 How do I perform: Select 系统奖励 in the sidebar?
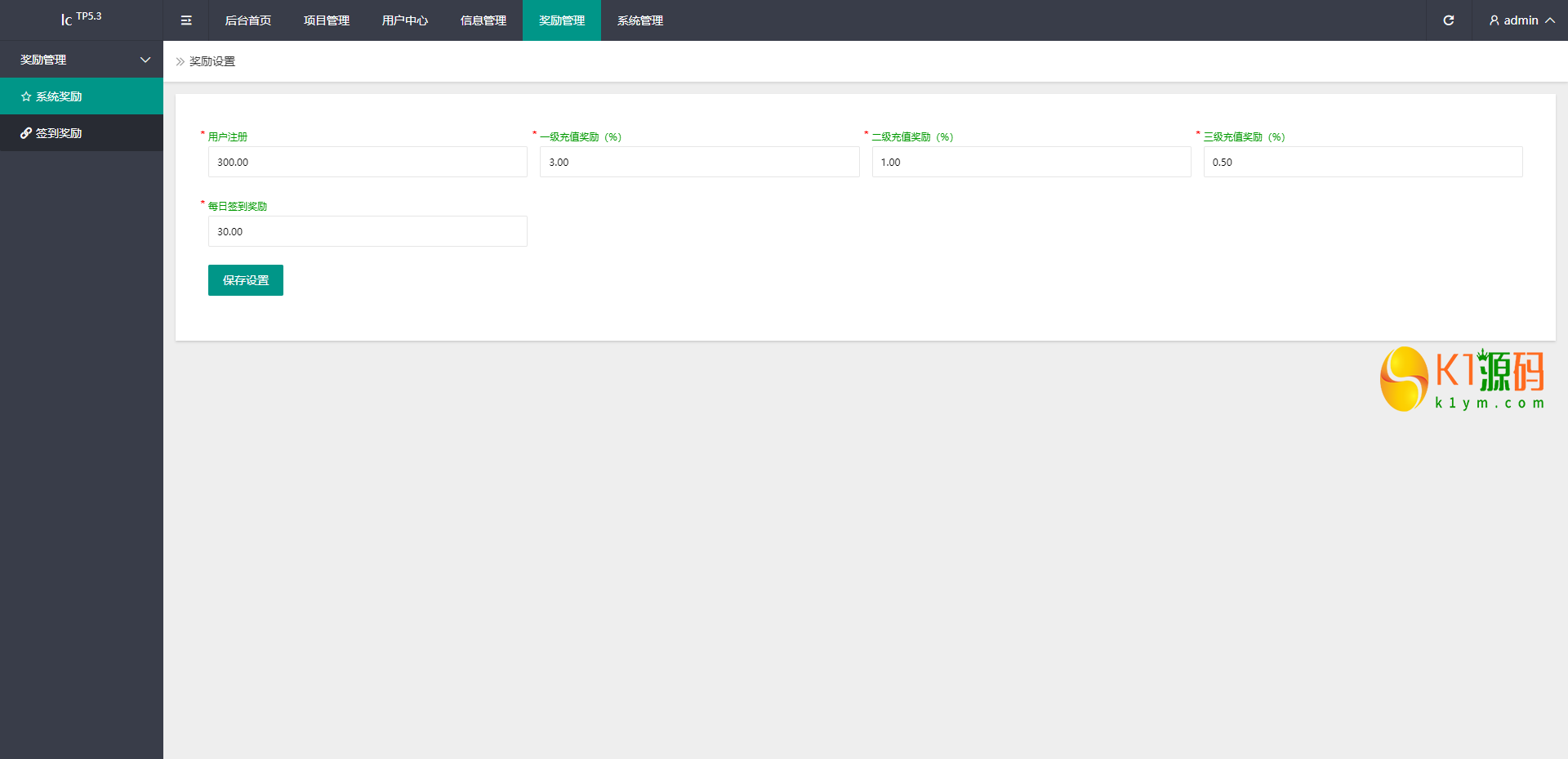click(x=82, y=96)
